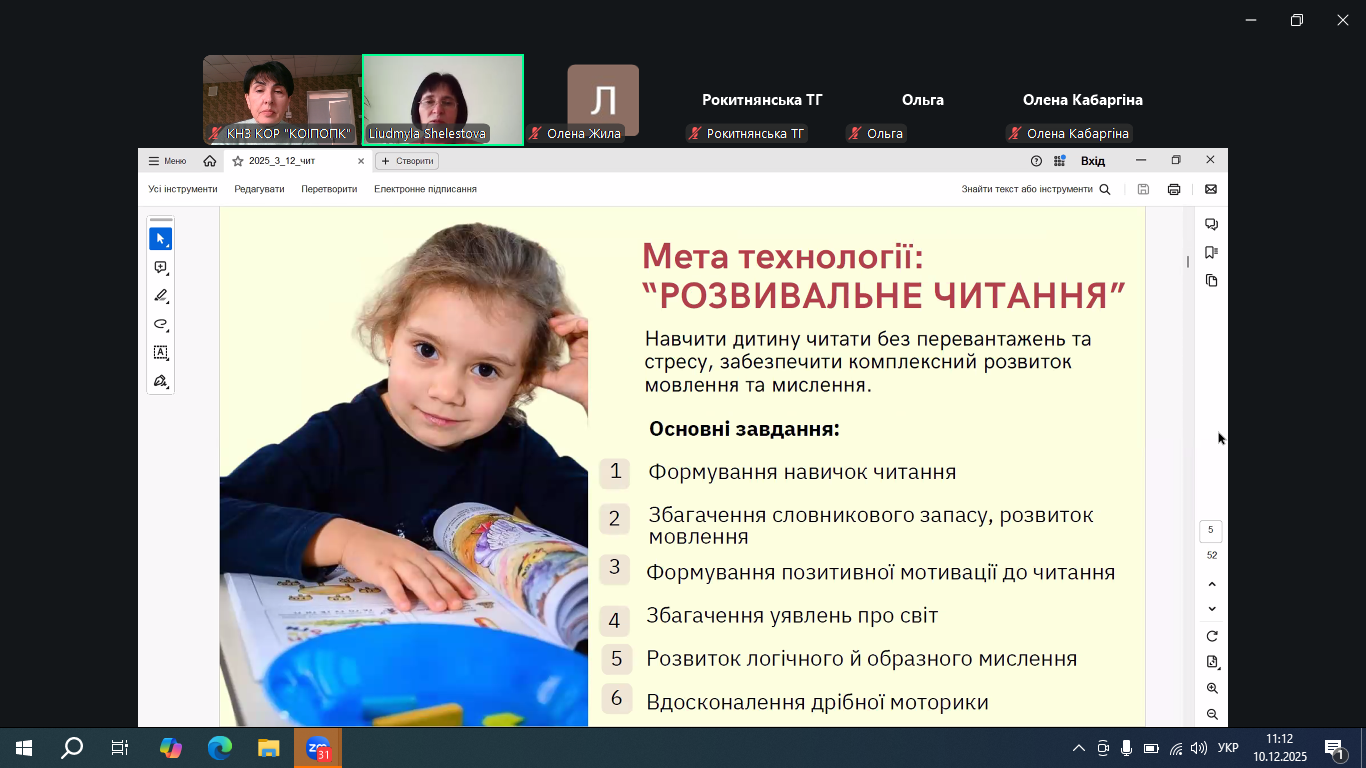The width and height of the screenshot is (1366, 768).
Task: Choose the add comment tool
Action: (160, 268)
